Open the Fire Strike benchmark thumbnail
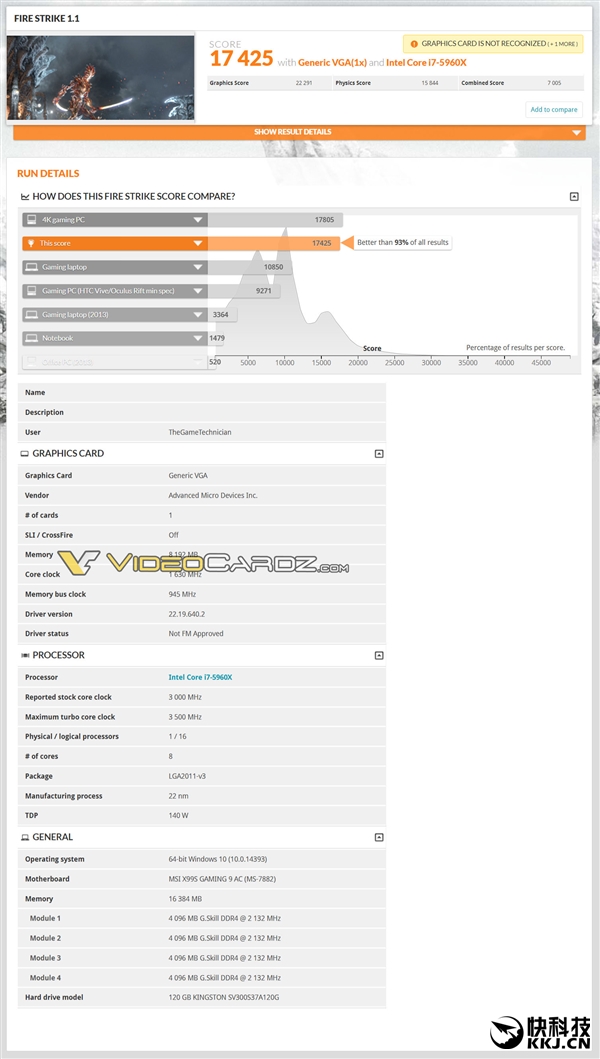600x1059 pixels. click(101, 78)
